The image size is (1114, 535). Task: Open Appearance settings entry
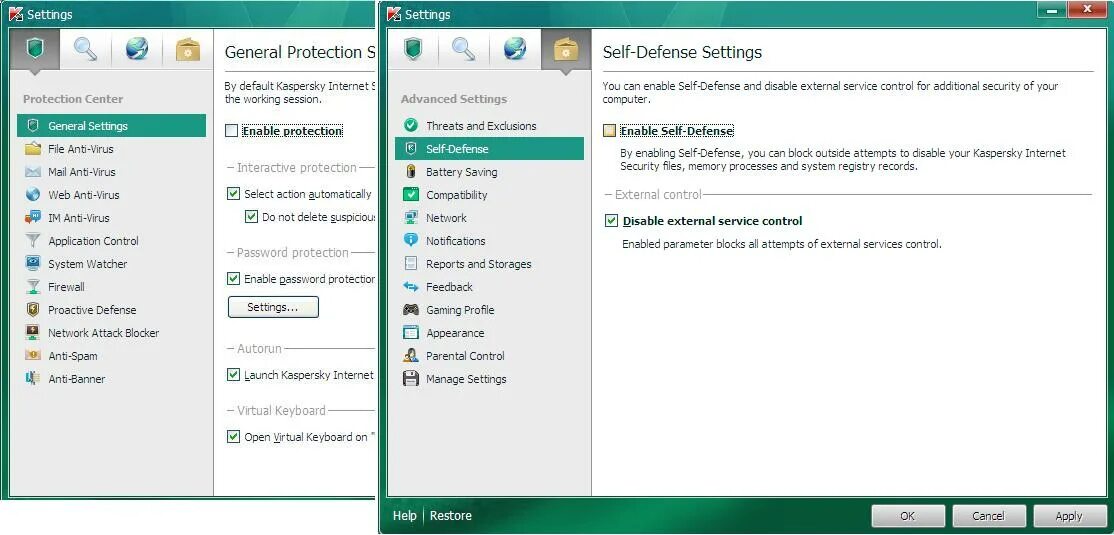[x=490, y=333]
